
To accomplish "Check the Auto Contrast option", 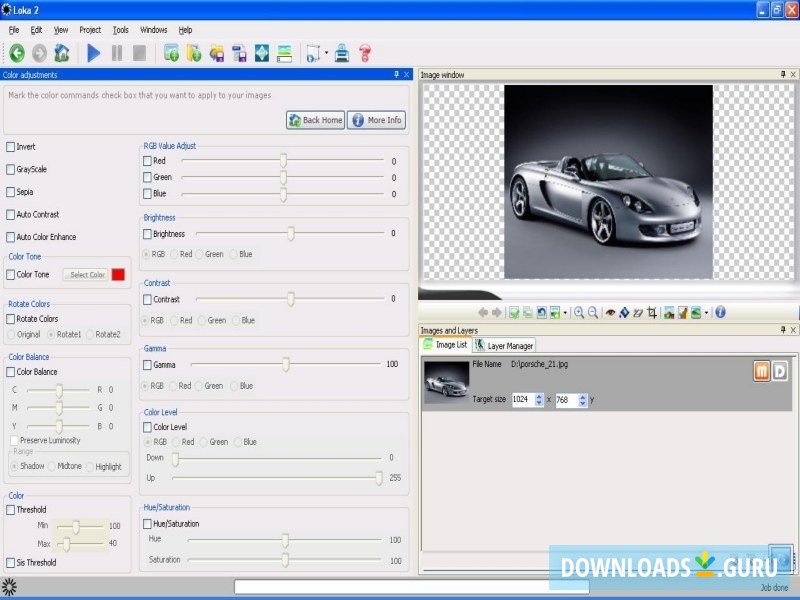I will click(11, 215).
